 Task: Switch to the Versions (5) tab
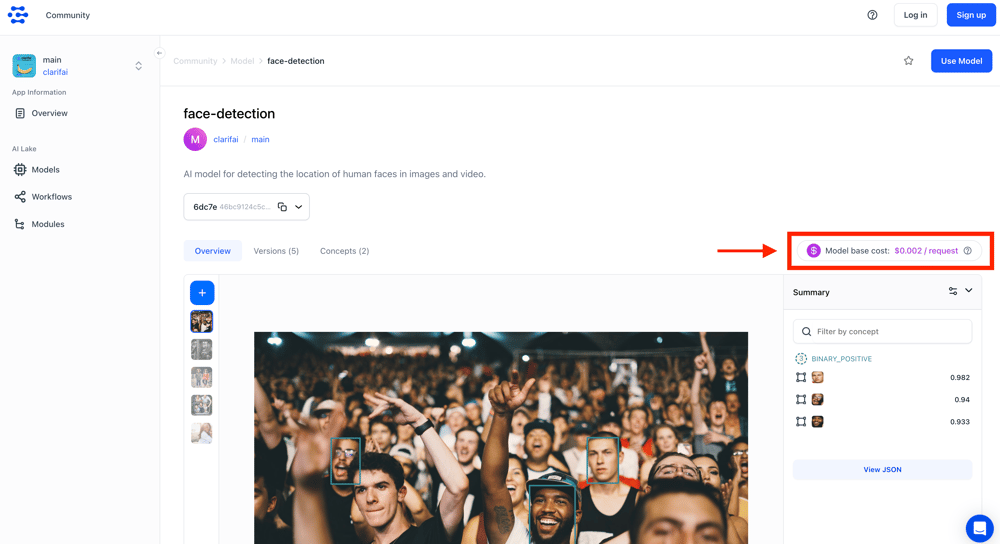(x=276, y=251)
